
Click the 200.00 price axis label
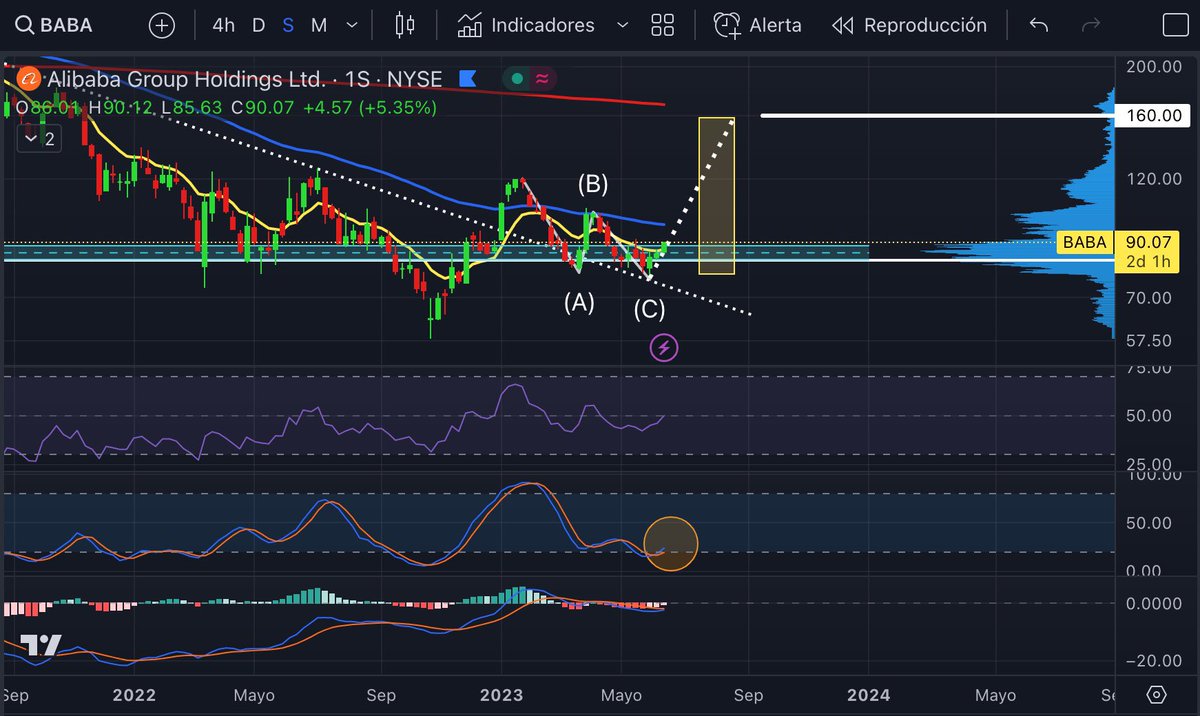1152,66
